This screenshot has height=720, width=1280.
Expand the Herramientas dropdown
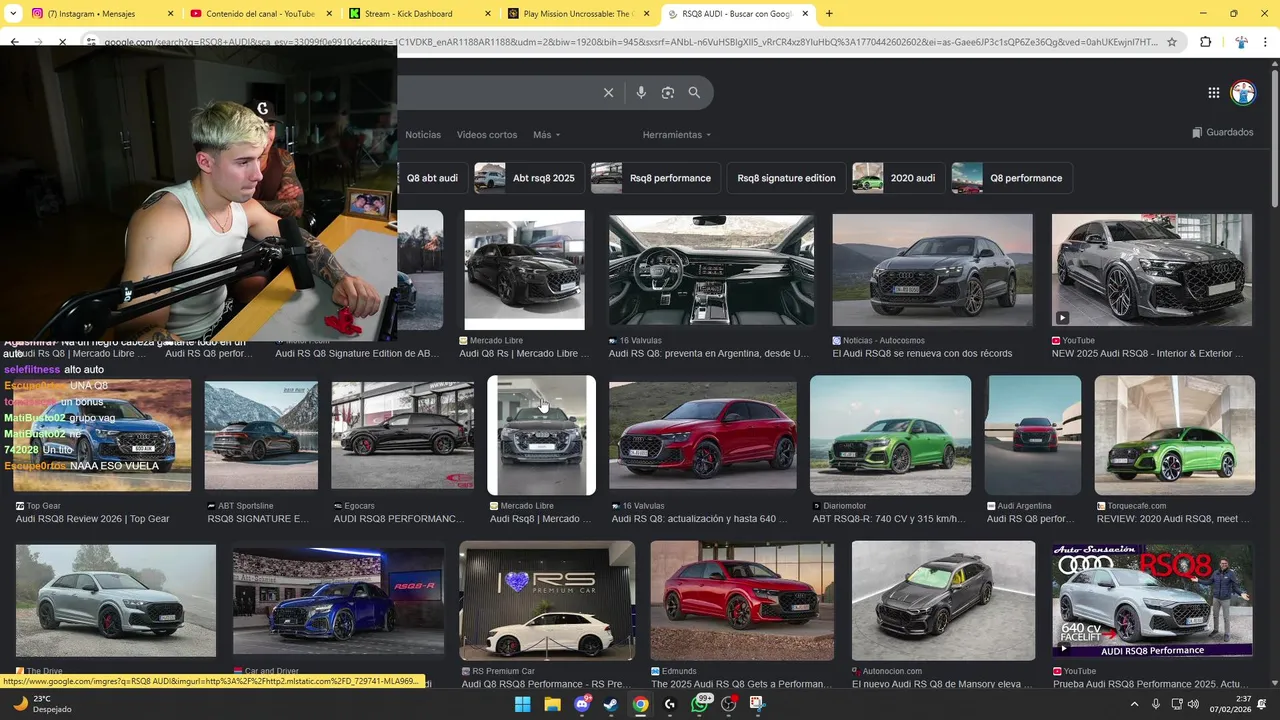[x=677, y=135]
